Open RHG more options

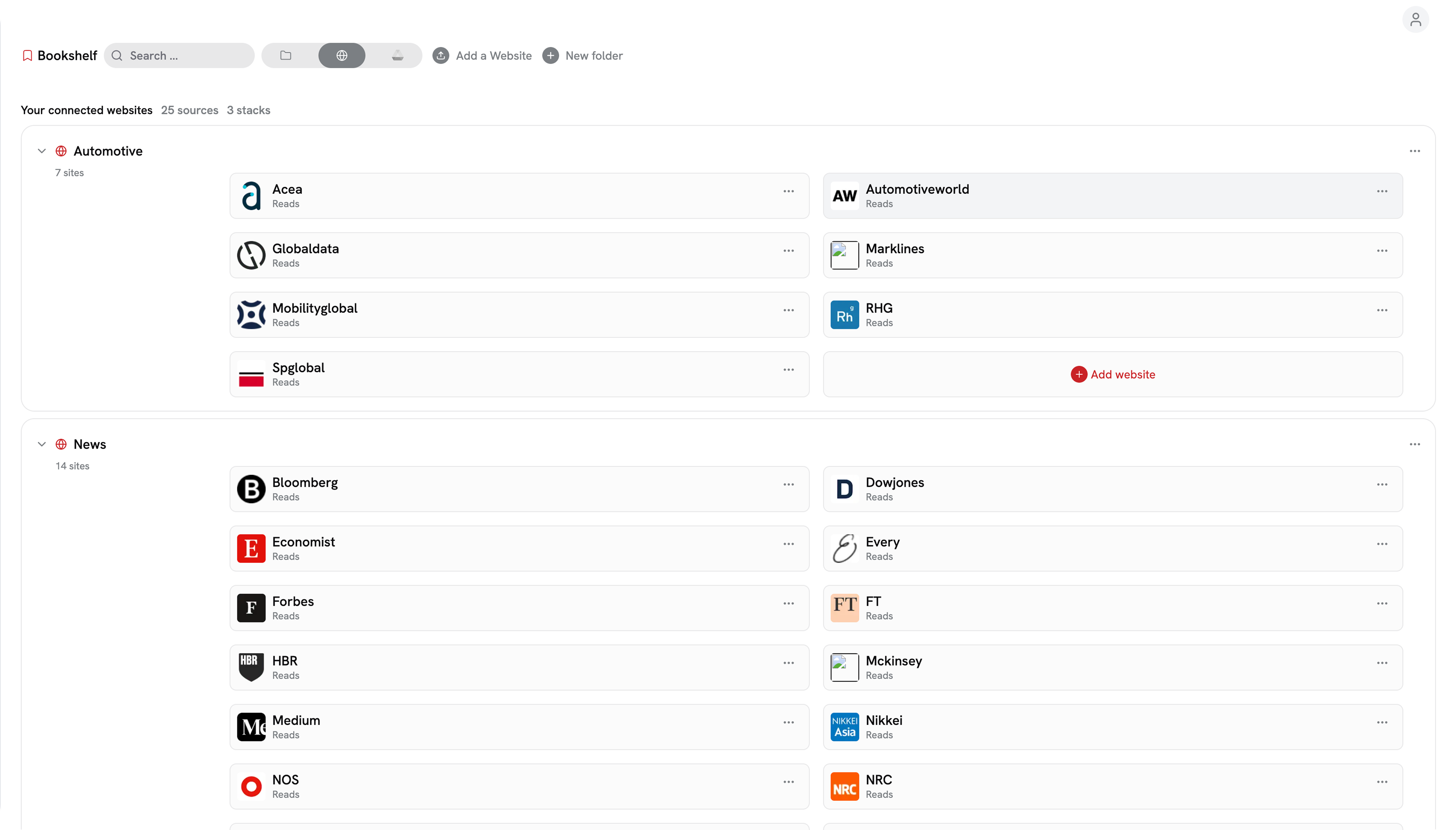pos(1382,310)
